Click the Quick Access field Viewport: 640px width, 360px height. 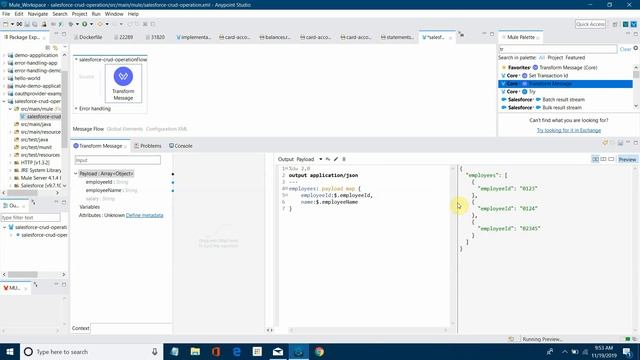coord(590,24)
